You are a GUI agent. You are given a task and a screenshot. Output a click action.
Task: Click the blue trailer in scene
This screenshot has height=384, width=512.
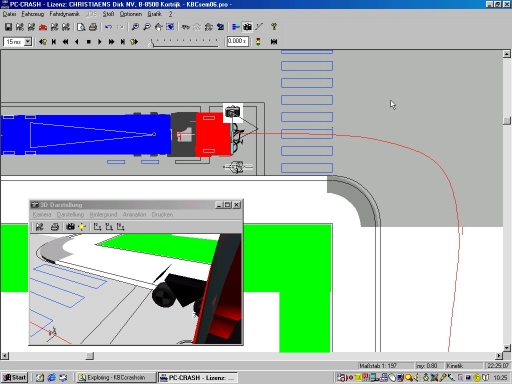tap(86, 134)
